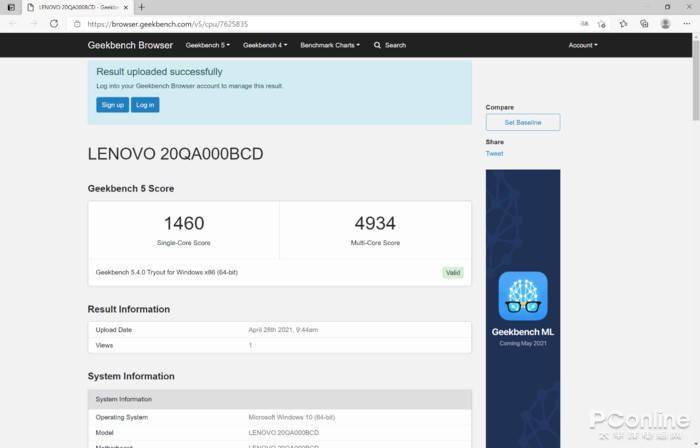Click Operating System row label
Image resolution: width=700 pixels, height=448 pixels.
(x=121, y=417)
